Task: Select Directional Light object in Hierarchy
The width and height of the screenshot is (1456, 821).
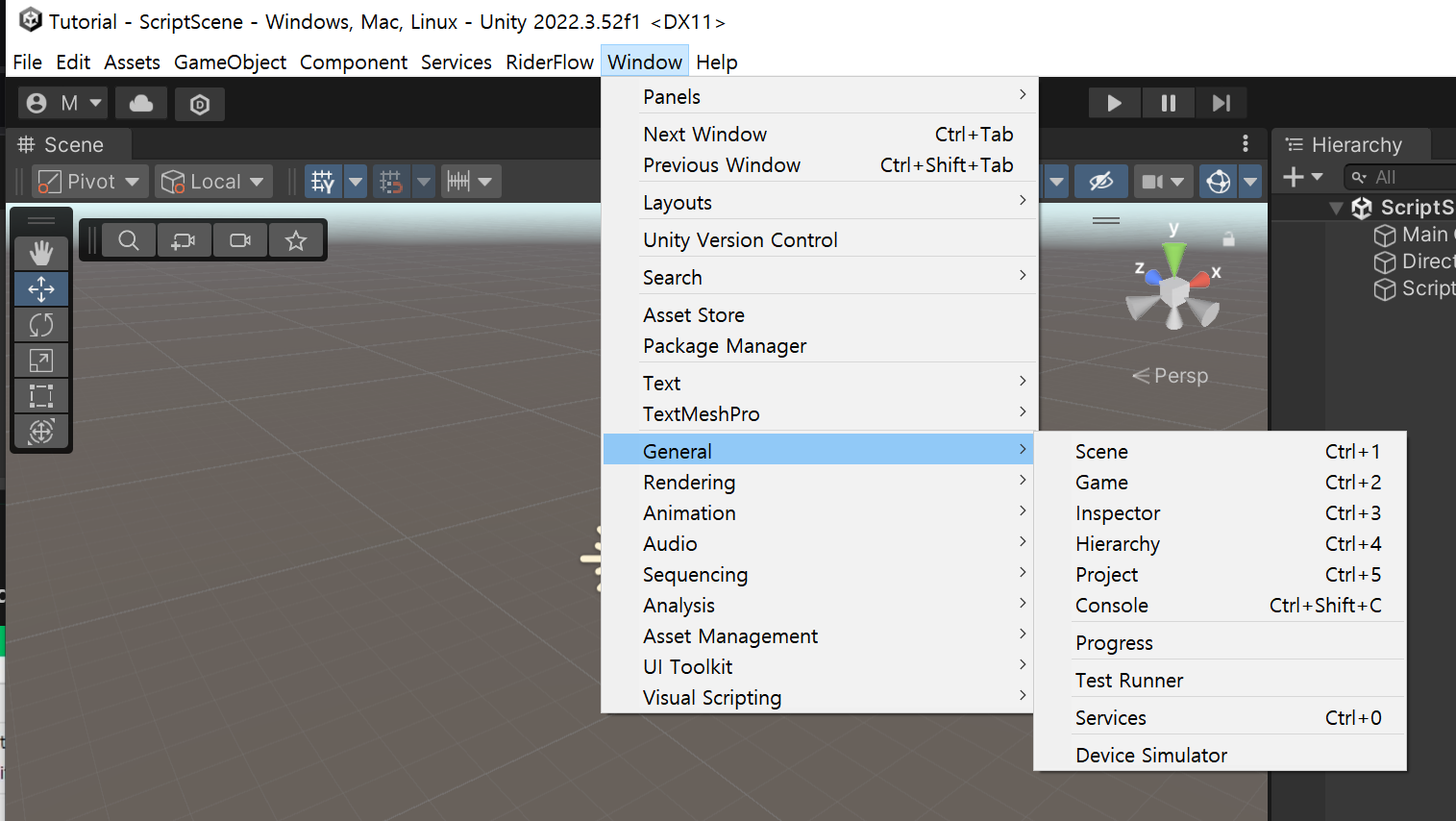Action: [1415, 261]
